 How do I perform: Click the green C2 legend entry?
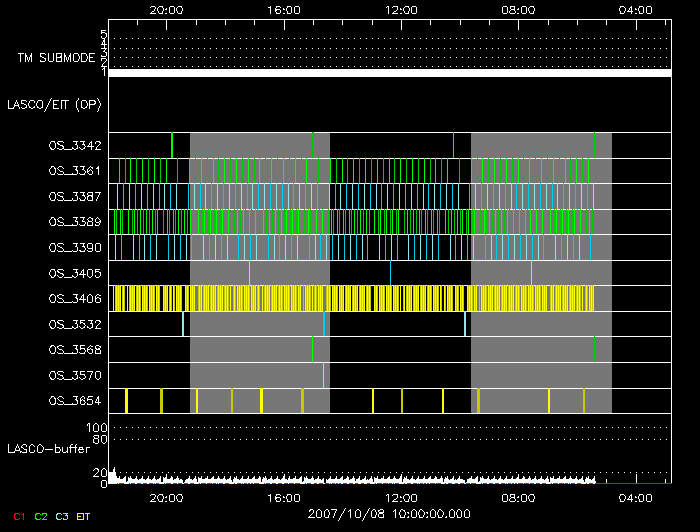pos(41,516)
